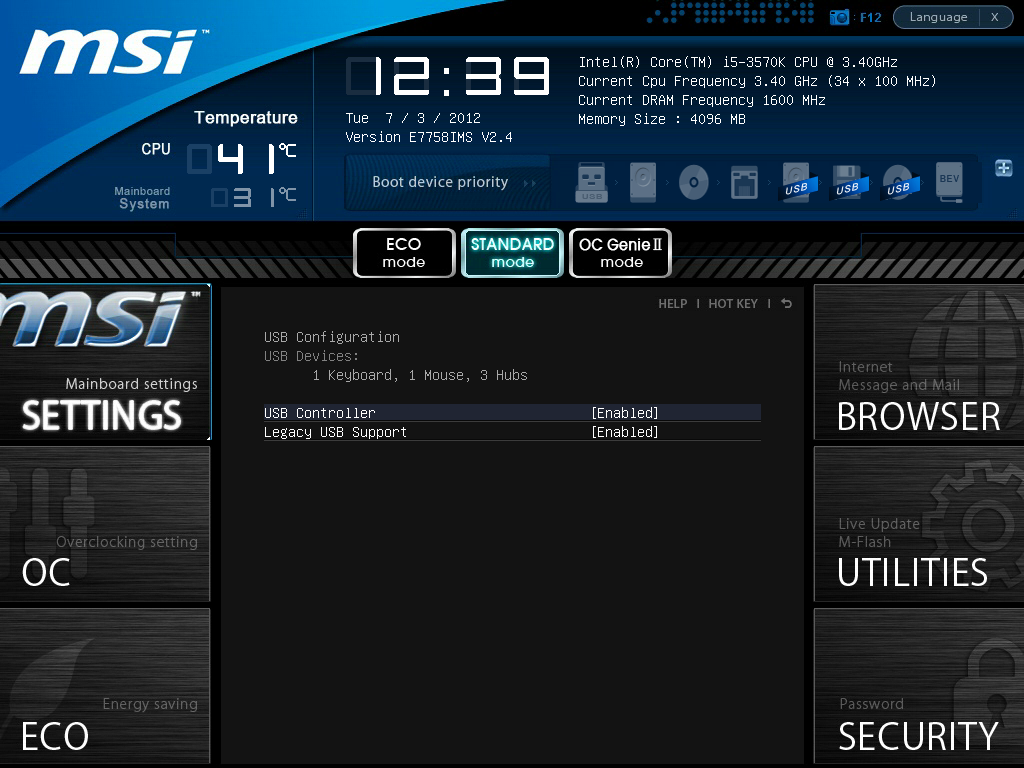Click the Intel Core i5-3570K CPU line
This screenshot has width=1024, height=768.
coord(738,62)
